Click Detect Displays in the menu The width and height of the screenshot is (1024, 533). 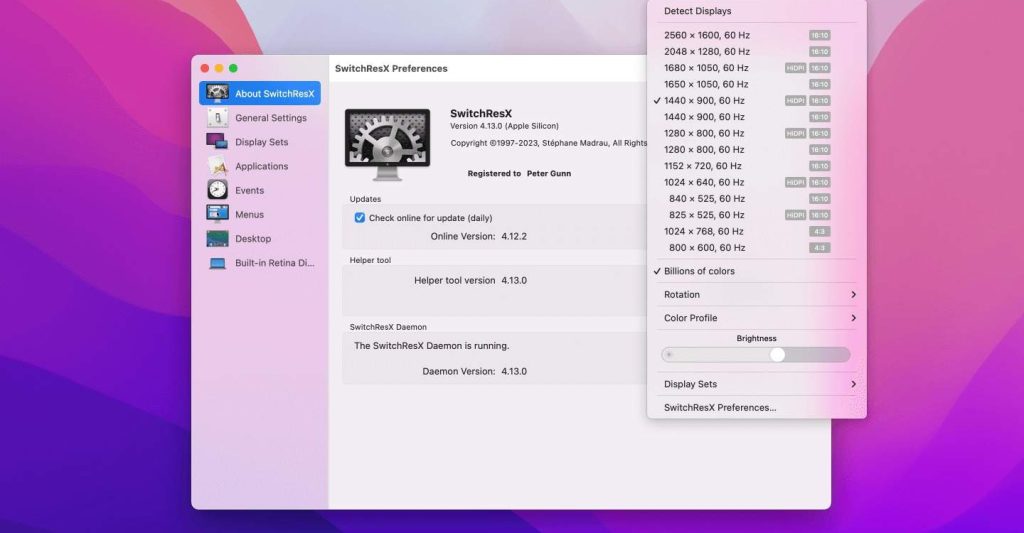click(x=697, y=11)
